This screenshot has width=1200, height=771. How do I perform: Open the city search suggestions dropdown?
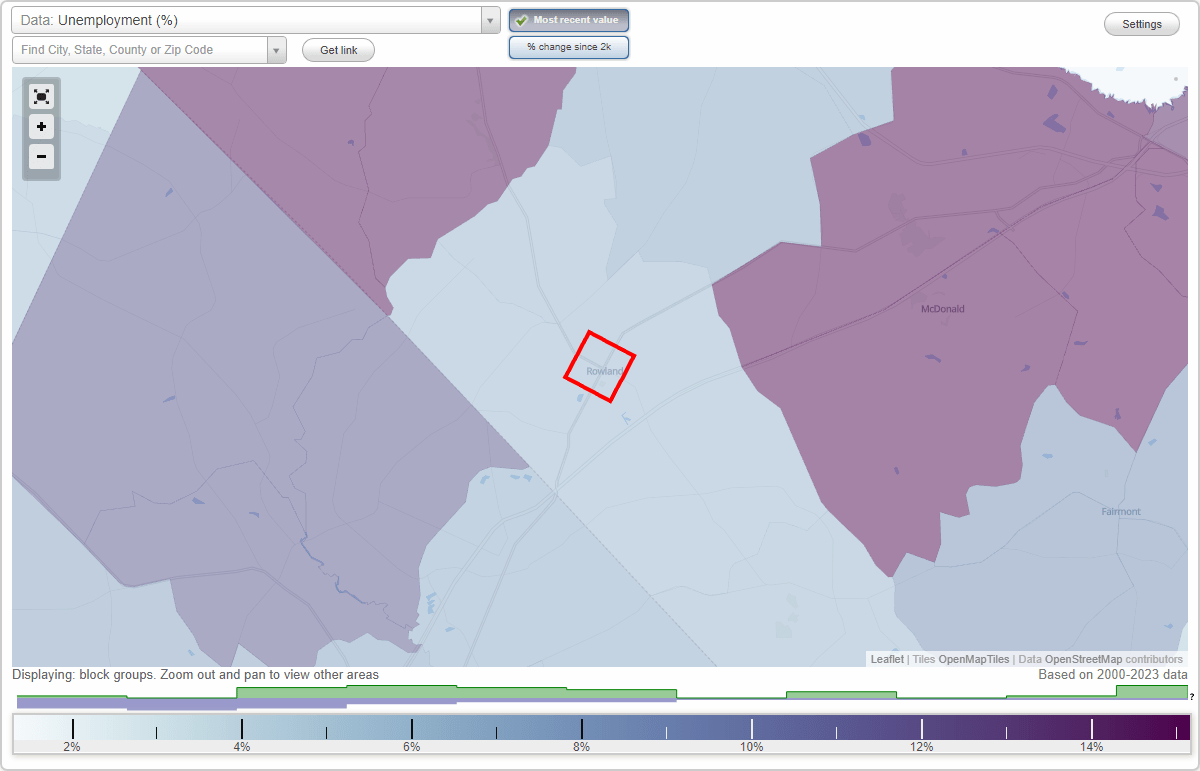[x=277, y=49]
